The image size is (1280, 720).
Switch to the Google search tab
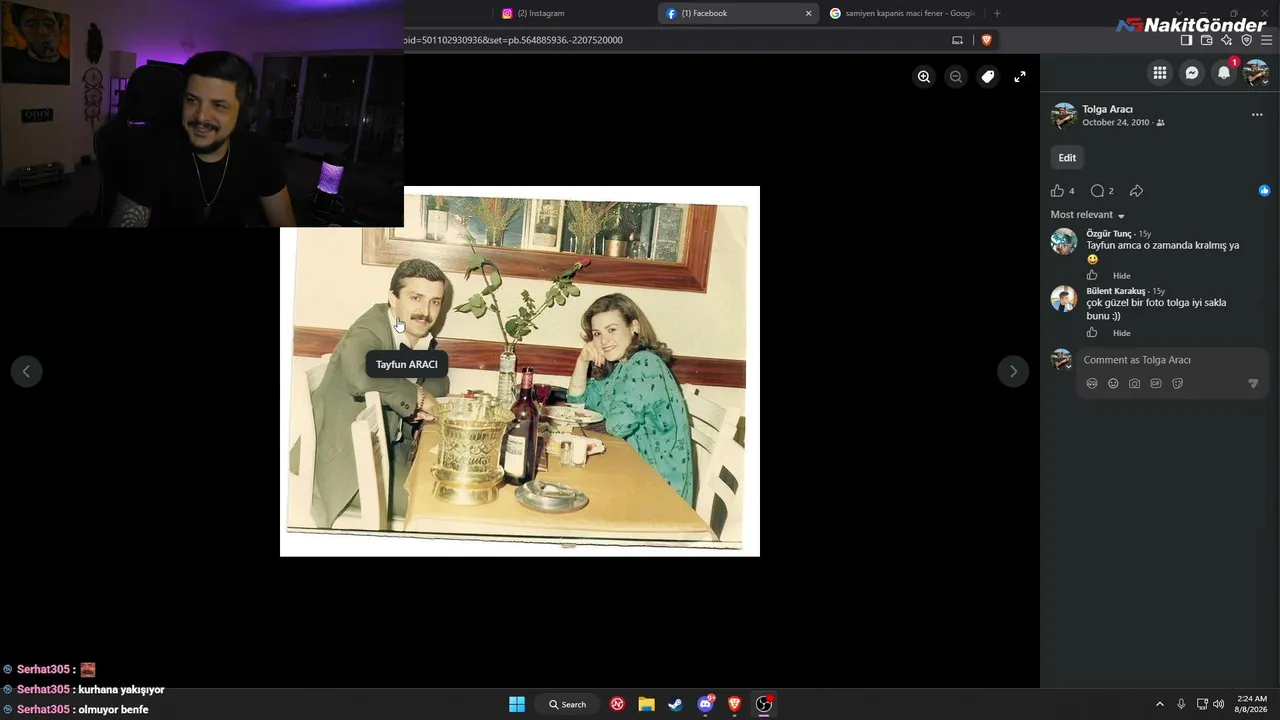tap(903, 13)
